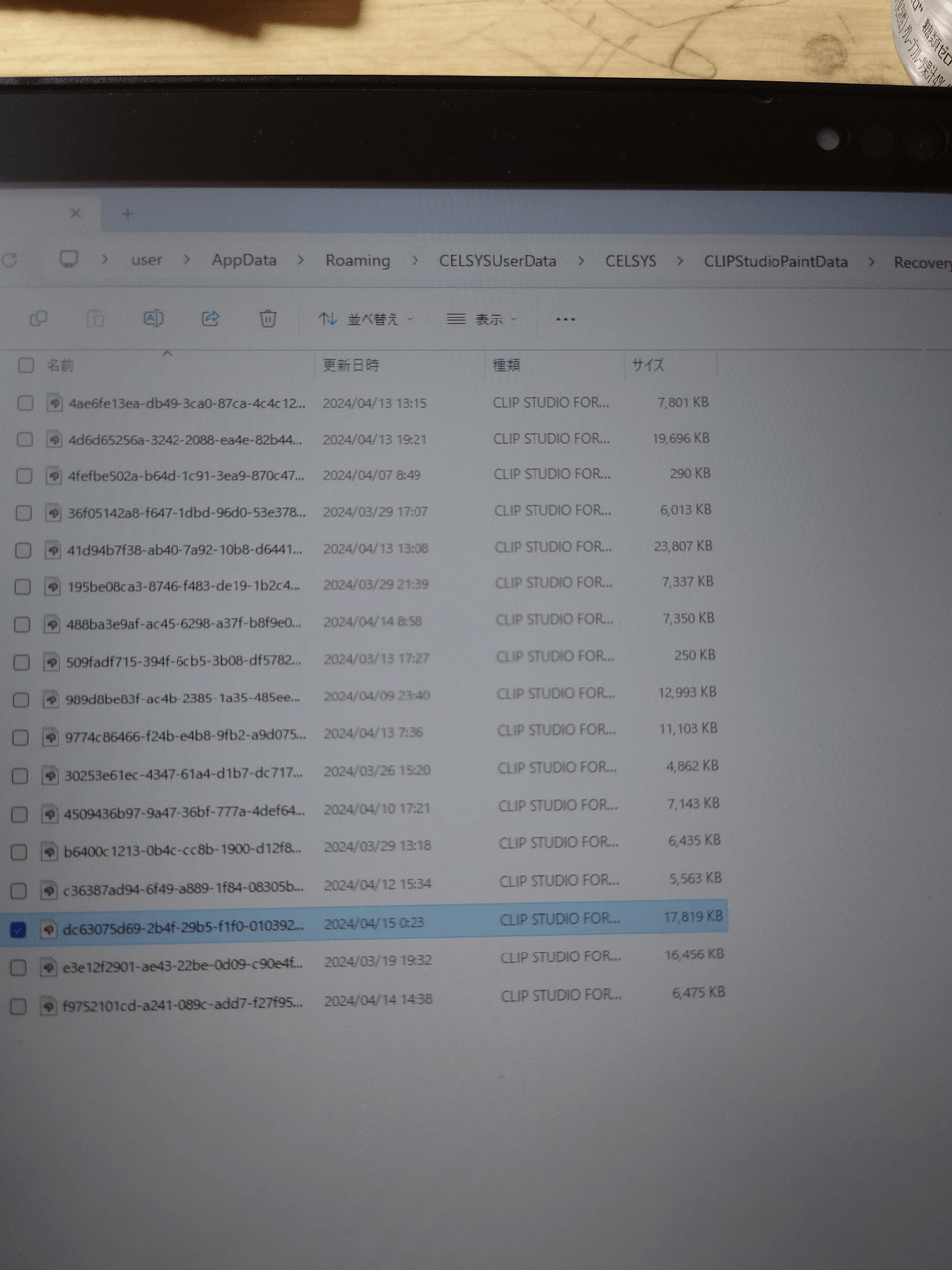The image size is (952, 1270).
Task: Go to Roaming folder in breadcrumb
Action: (358, 261)
